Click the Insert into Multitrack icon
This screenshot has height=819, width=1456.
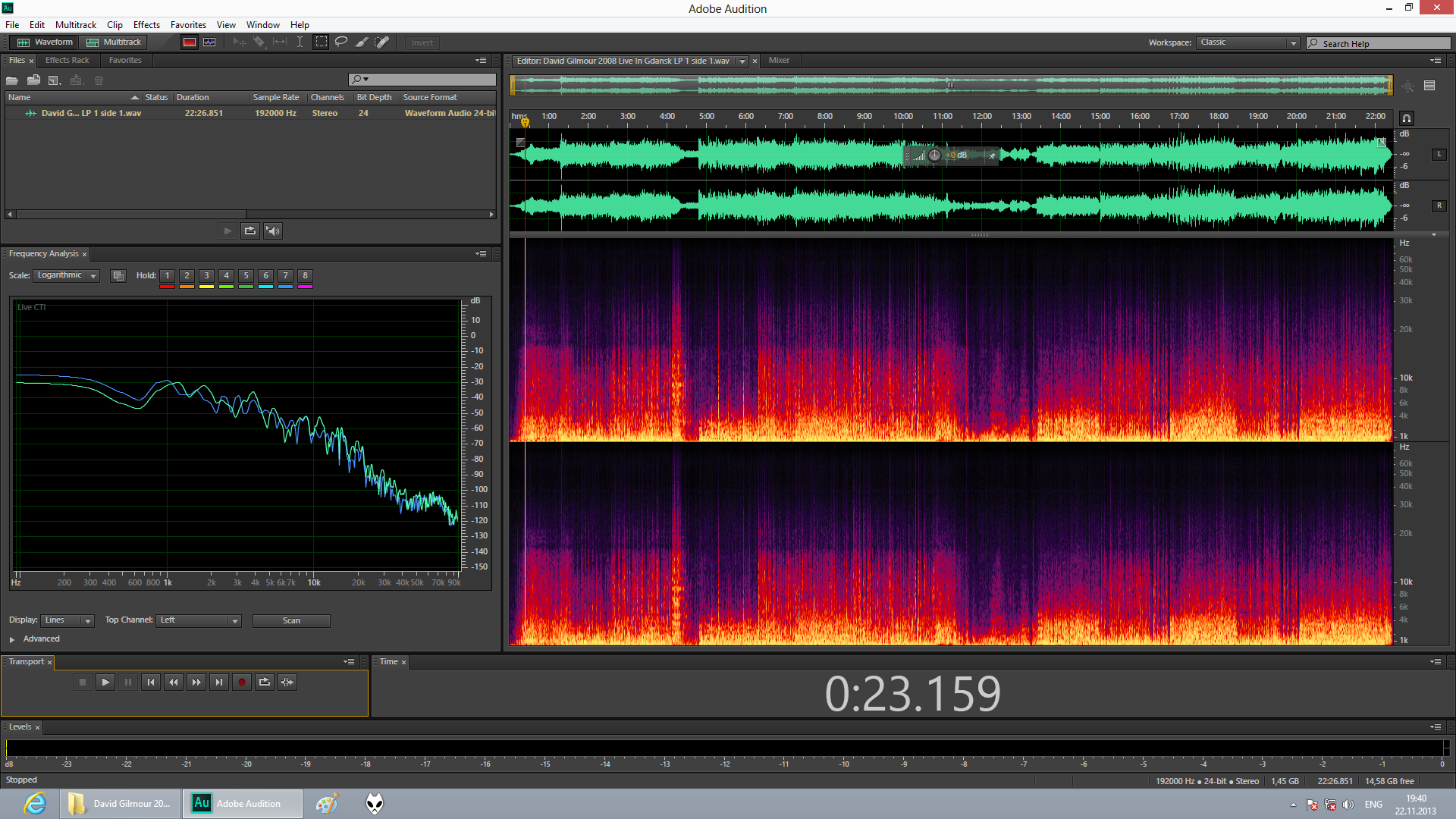click(76, 80)
